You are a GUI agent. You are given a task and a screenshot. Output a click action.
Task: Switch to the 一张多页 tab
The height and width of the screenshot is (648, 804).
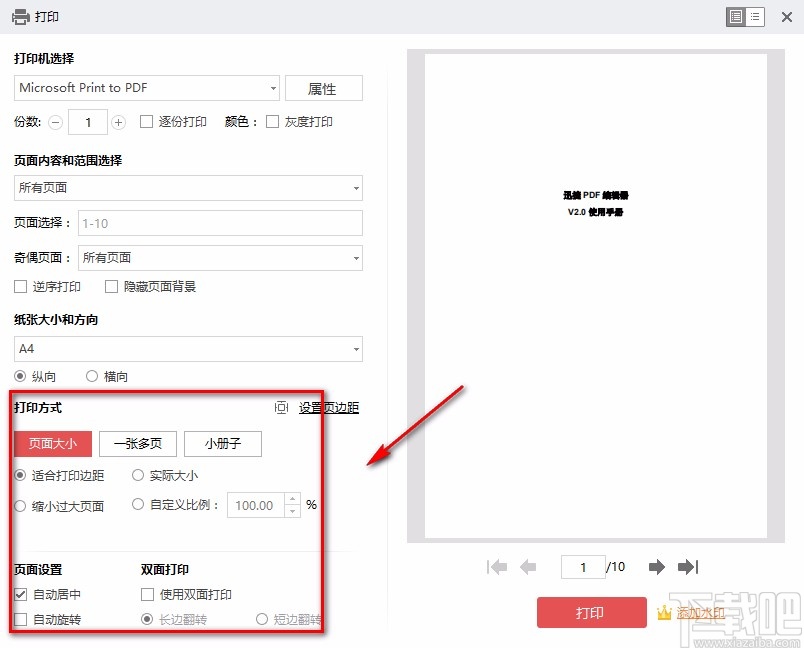[137, 444]
